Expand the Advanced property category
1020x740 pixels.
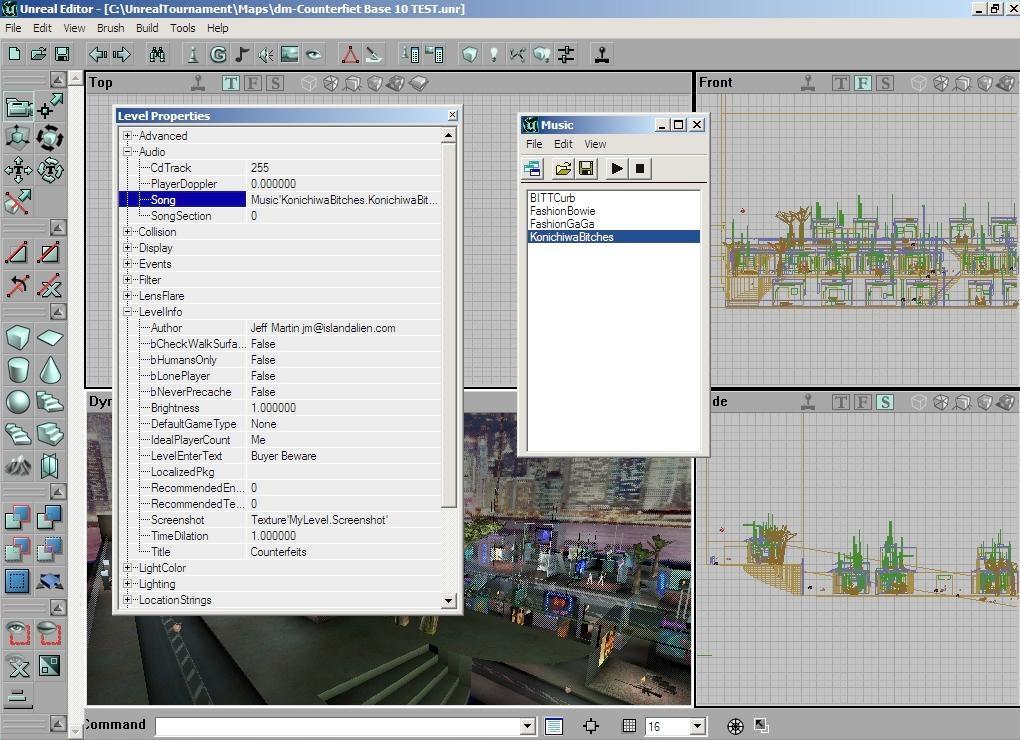click(x=128, y=136)
